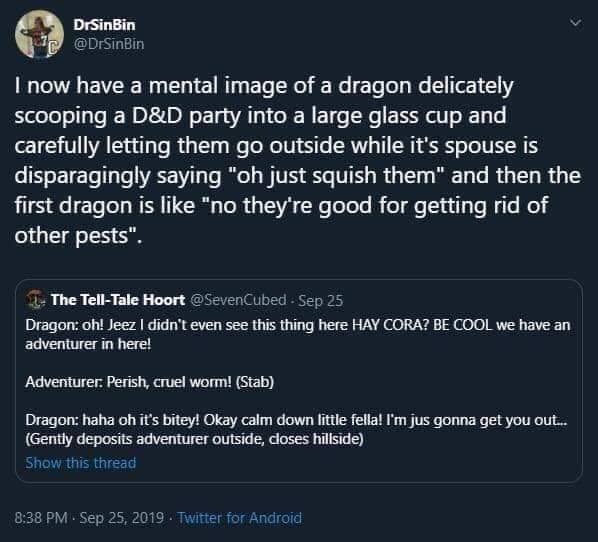Screen dimensions: 598x542
Task: Click the first line 'I now have a mental image'
Action: click(x=264, y=86)
